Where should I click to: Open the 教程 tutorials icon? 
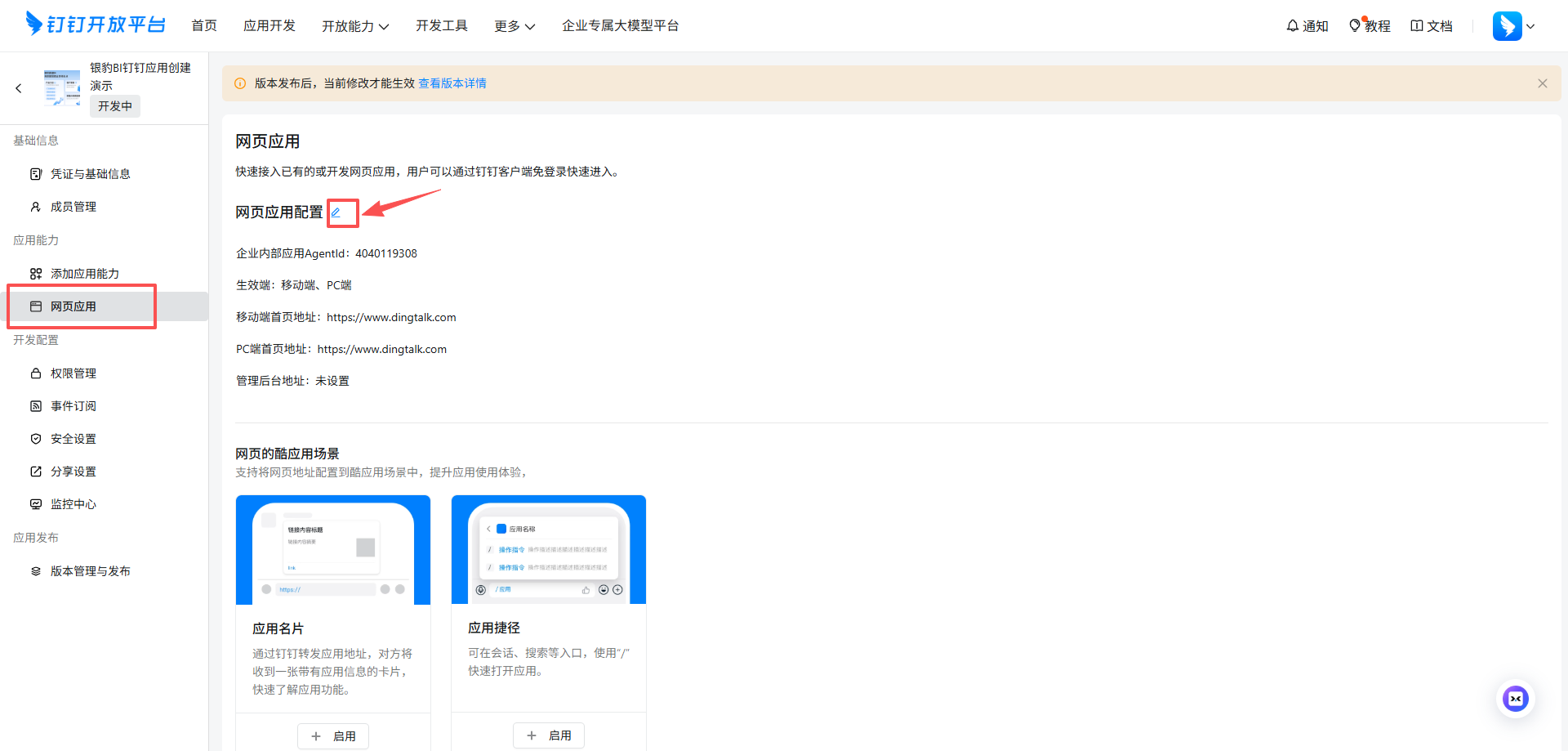tap(1370, 25)
